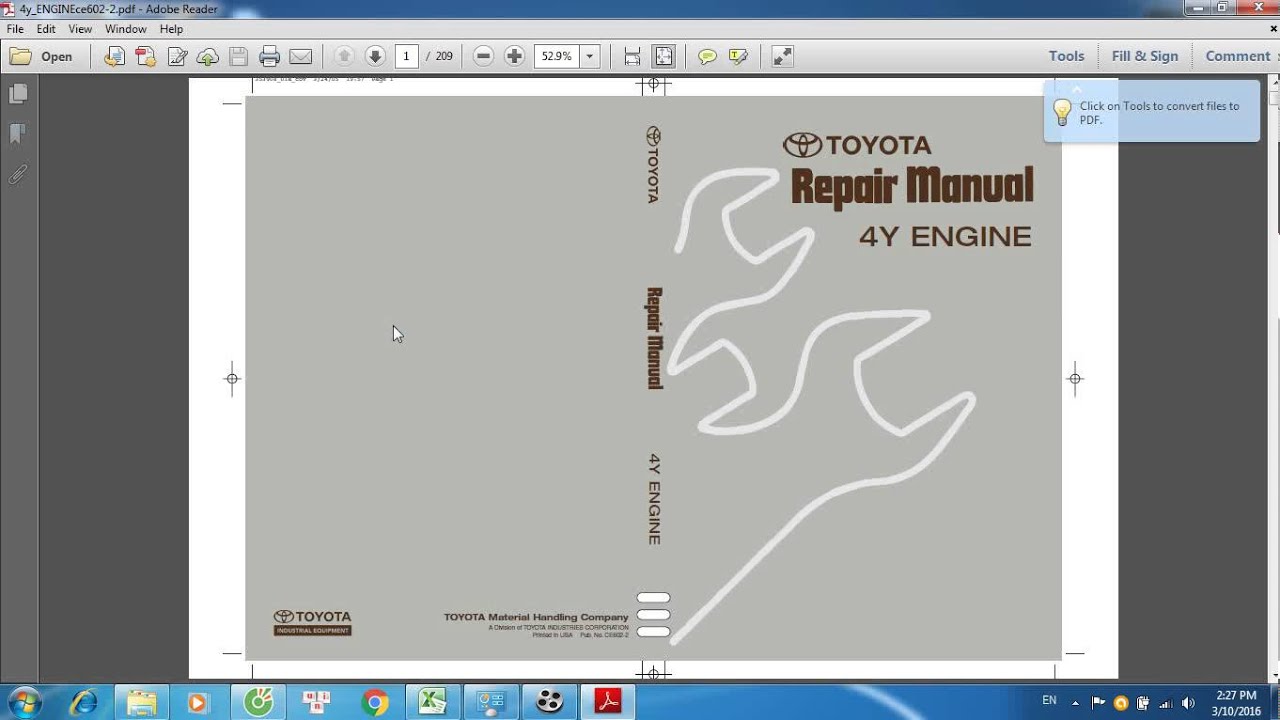This screenshot has height=720, width=1280.
Task: Open the File menu
Action: [x=15, y=29]
